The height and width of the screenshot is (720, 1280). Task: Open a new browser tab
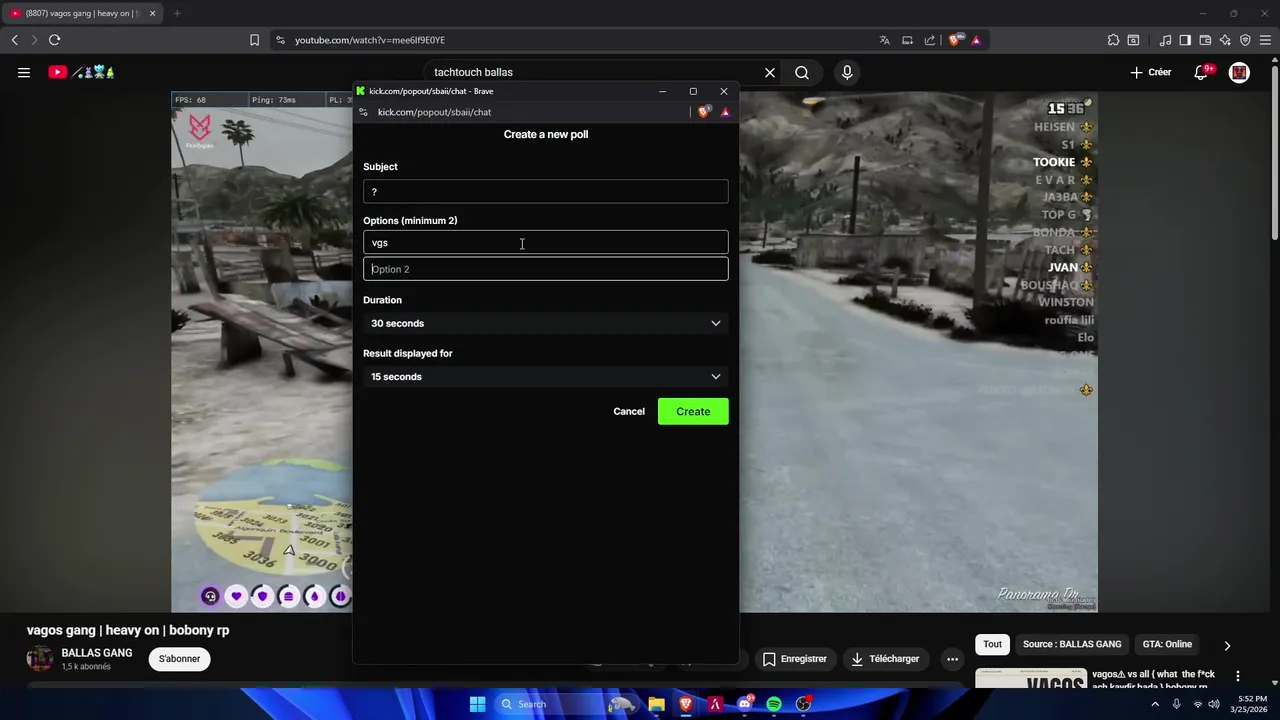click(177, 13)
